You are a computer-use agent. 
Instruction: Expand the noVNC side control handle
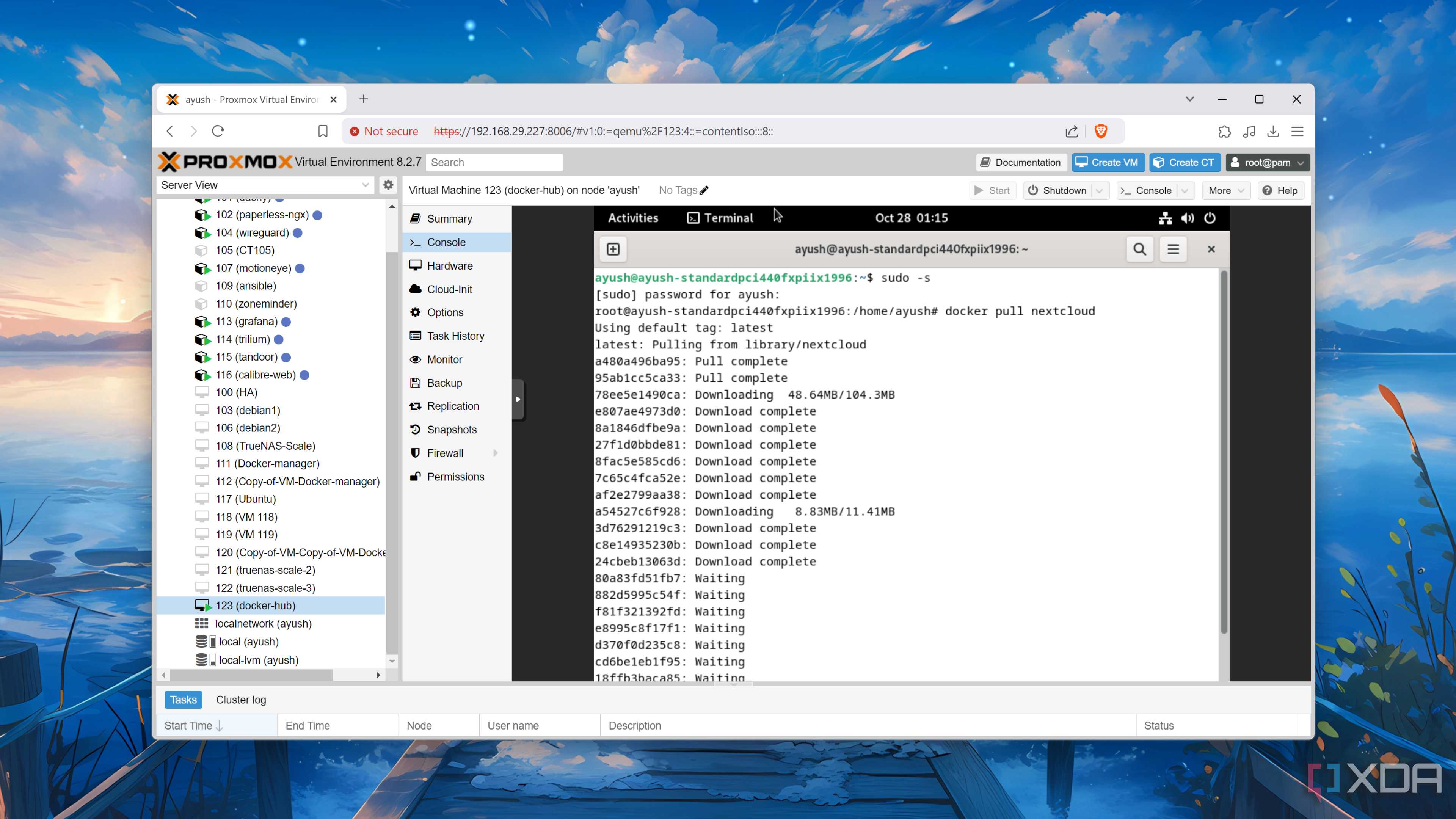(x=518, y=399)
